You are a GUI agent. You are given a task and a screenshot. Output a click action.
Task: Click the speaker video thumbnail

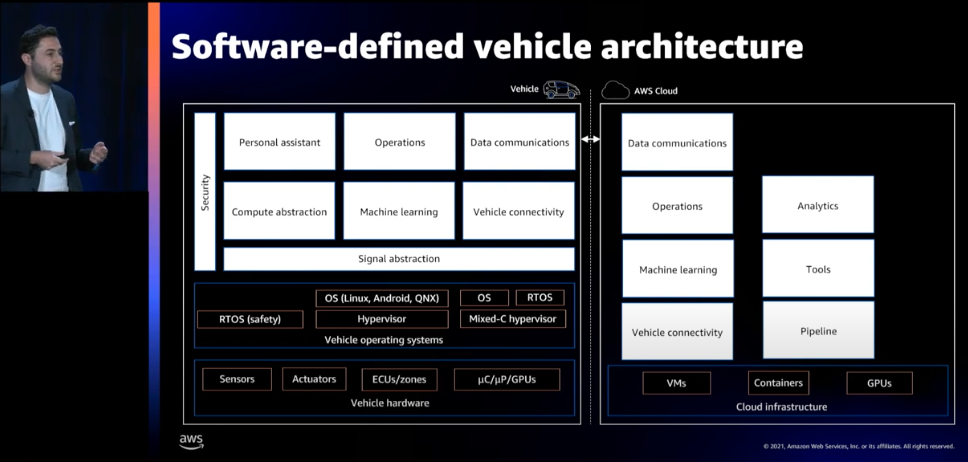[x=73, y=96]
